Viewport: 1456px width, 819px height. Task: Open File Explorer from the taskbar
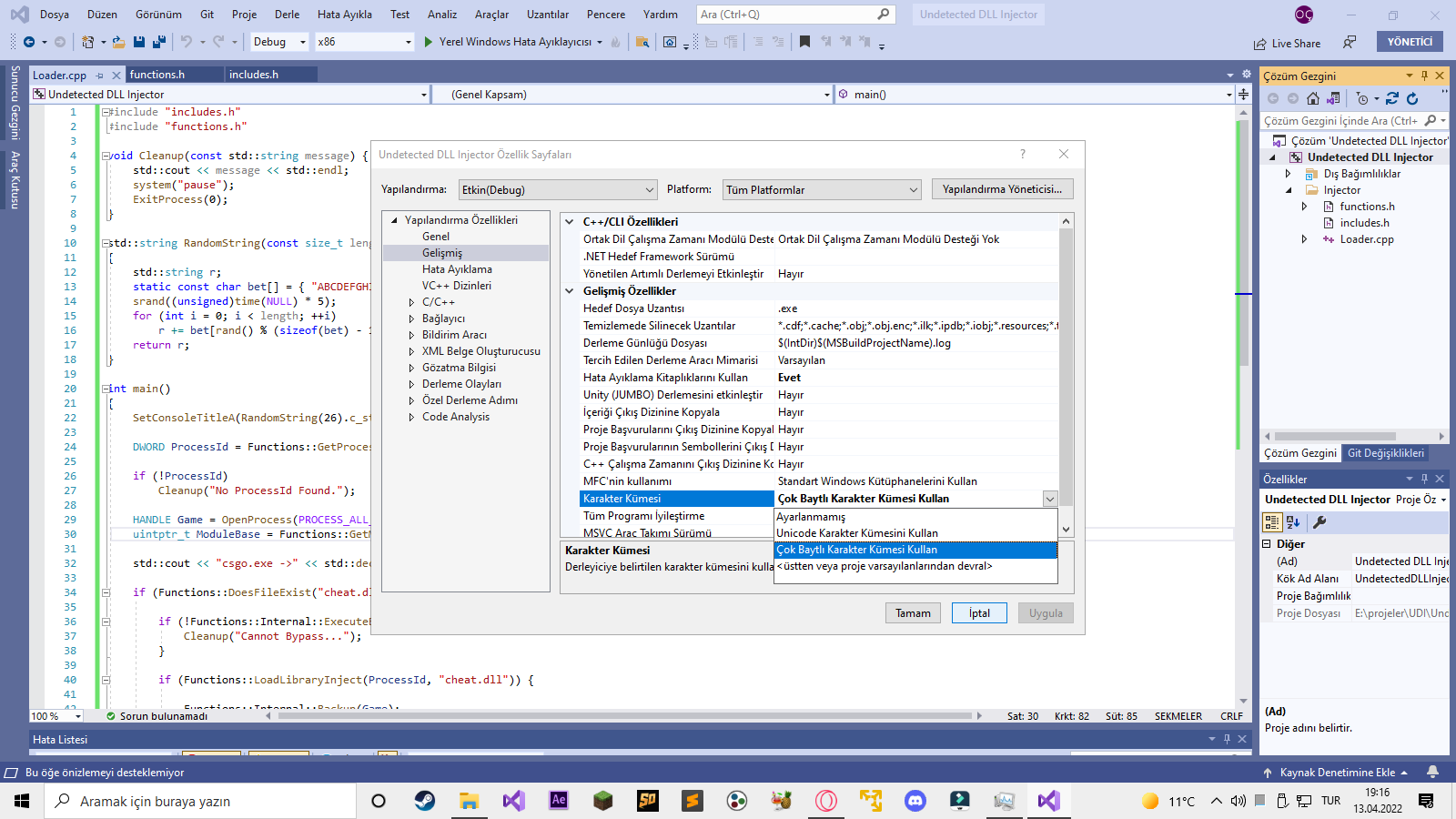(x=469, y=801)
